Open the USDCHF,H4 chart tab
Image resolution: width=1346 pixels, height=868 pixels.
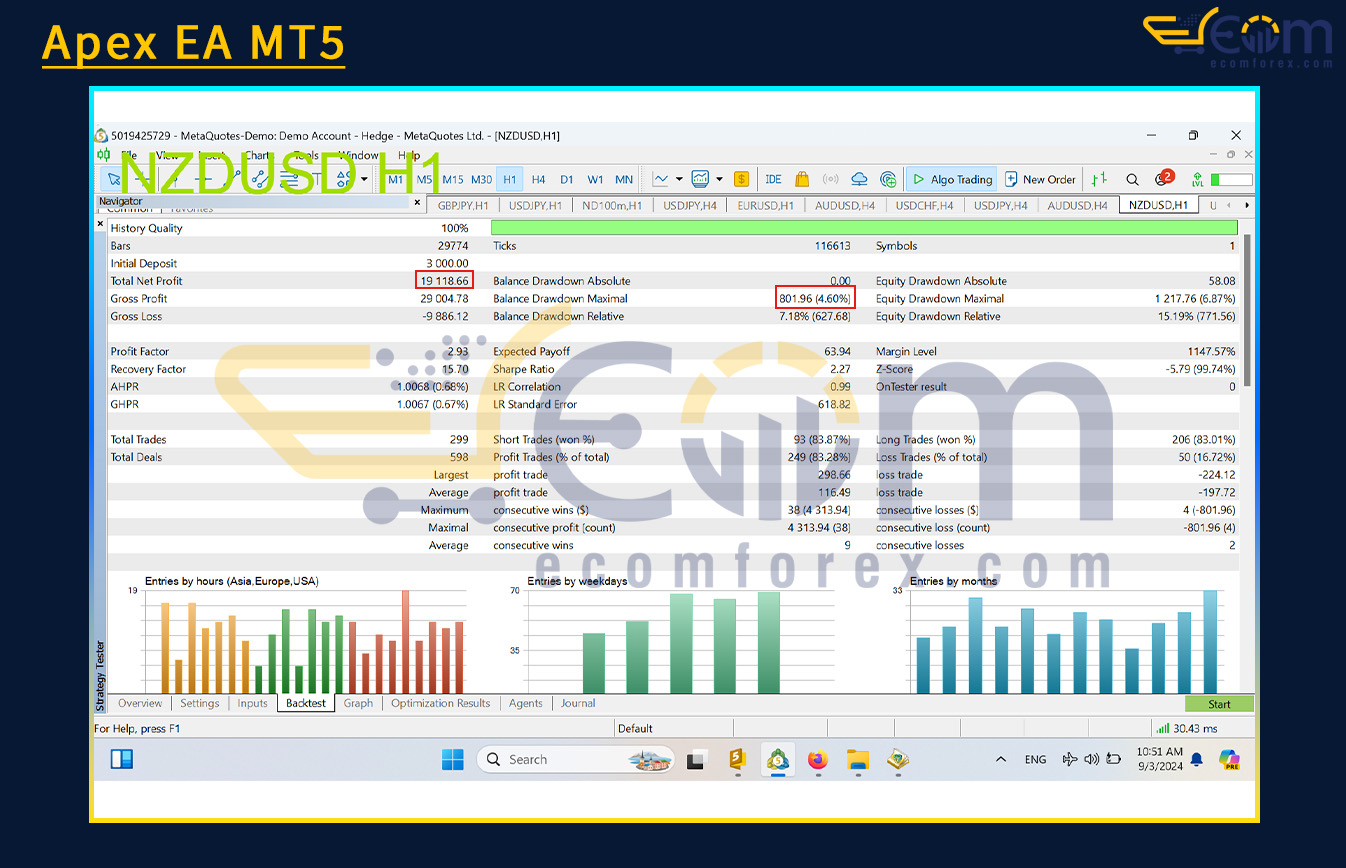(924, 205)
